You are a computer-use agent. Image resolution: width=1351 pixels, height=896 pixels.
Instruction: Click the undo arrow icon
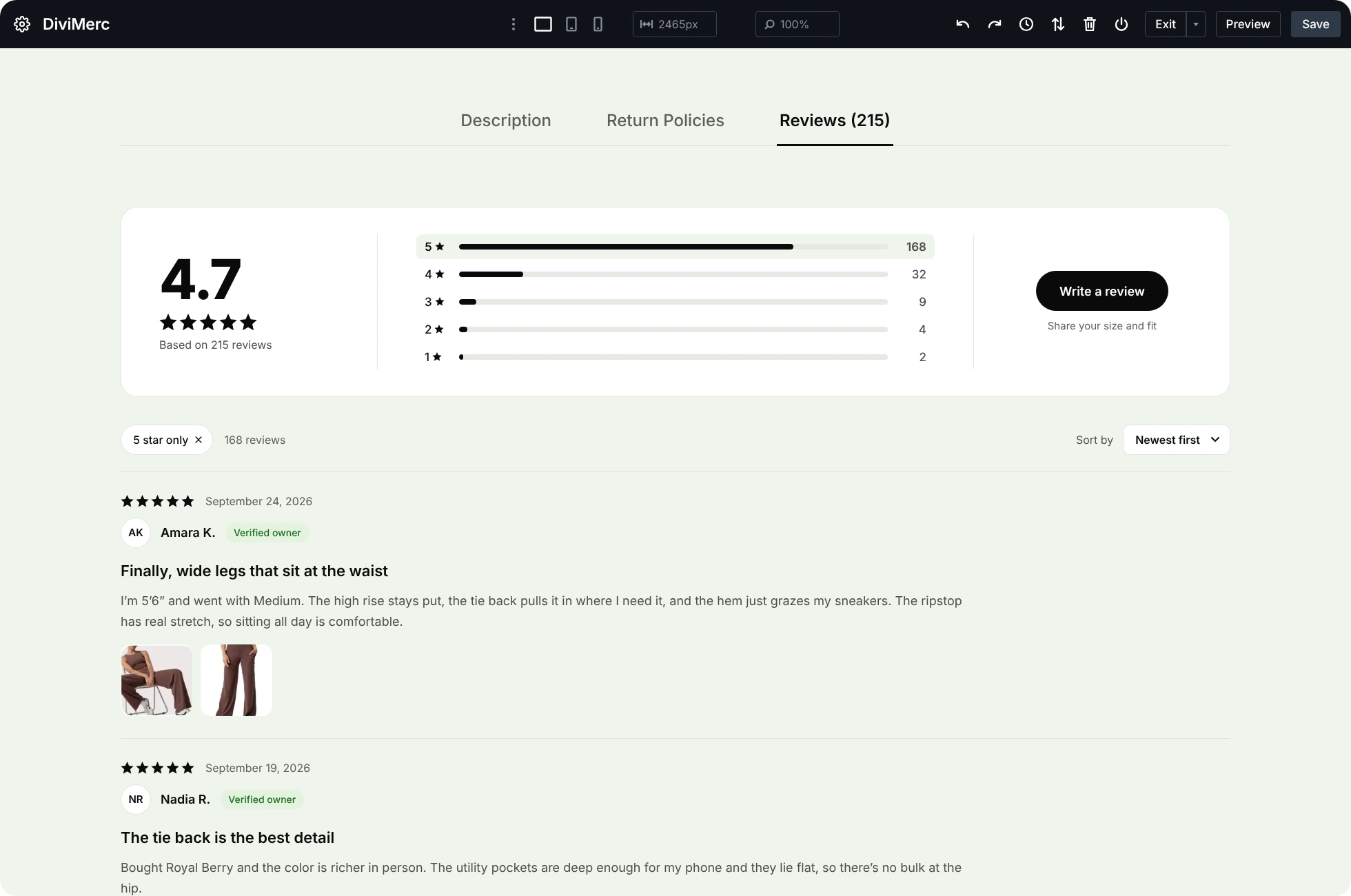(x=963, y=24)
